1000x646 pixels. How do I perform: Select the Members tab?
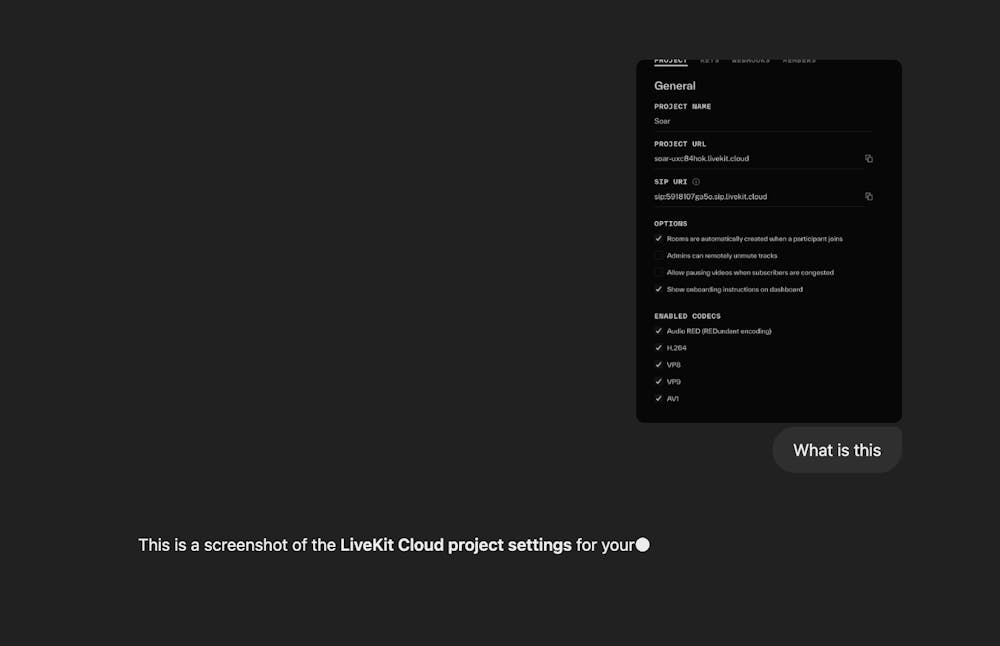799,61
